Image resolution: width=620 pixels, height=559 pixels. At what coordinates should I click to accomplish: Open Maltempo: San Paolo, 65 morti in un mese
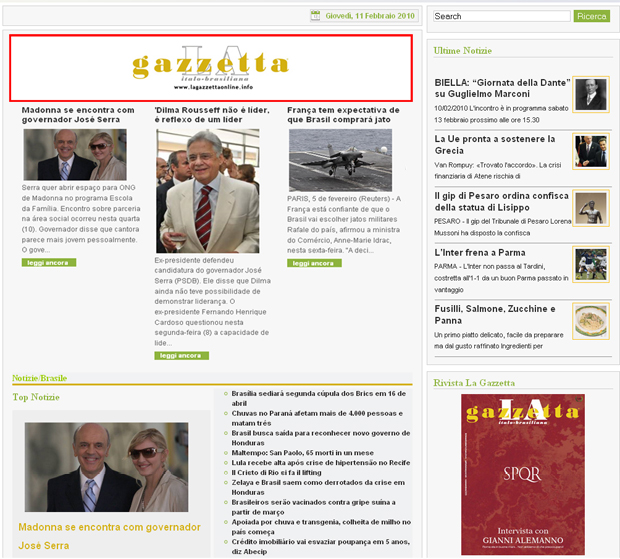click(302, 453)
